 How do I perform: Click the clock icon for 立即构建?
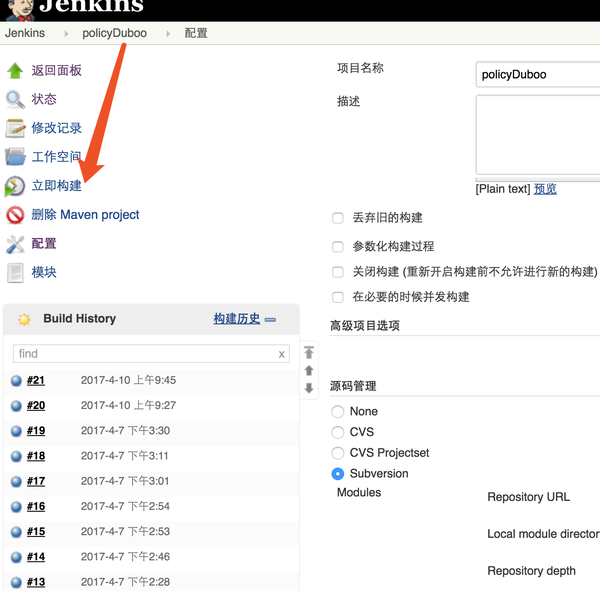pos(15,186)
